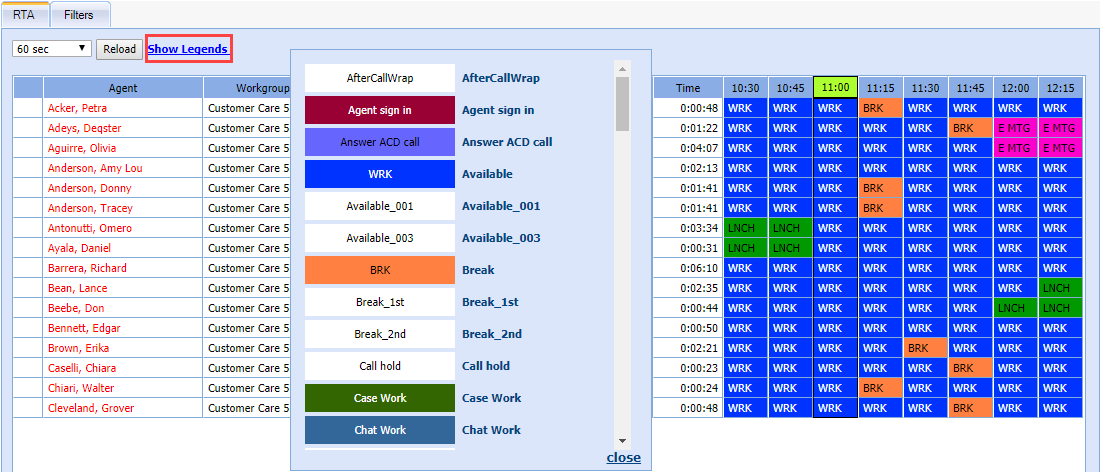The height and width of the screenshot is (472, 1101).
Task: Switch to the Filters tab
Action: coord(79,16)
